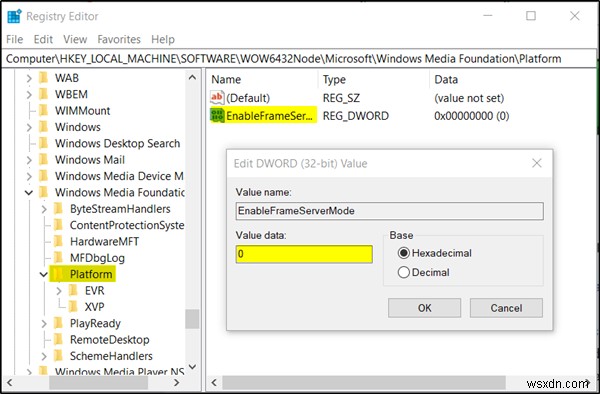This screenshot has width=600, height=394.
Task: Select the Decimal base option
Action: tap(404, 272)
